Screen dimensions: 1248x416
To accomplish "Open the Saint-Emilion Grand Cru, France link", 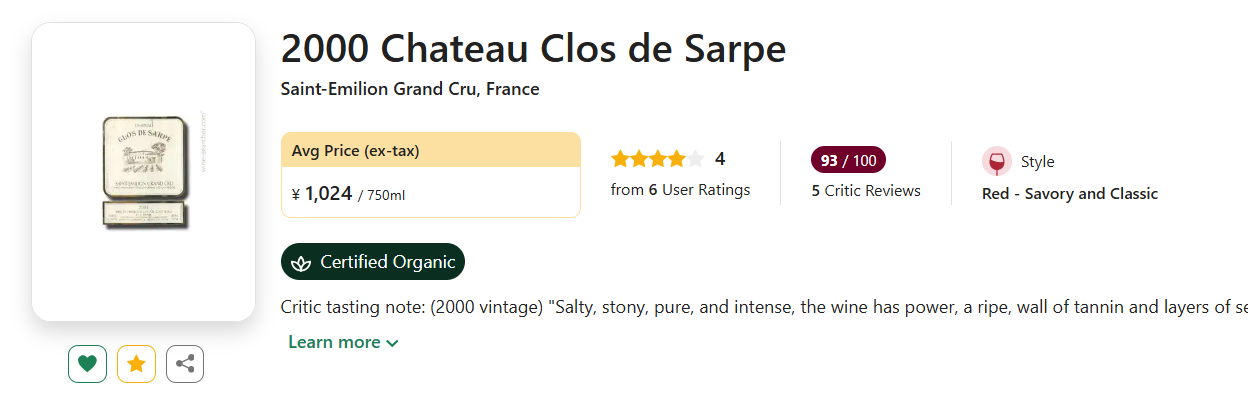I will tap(410, 89).
